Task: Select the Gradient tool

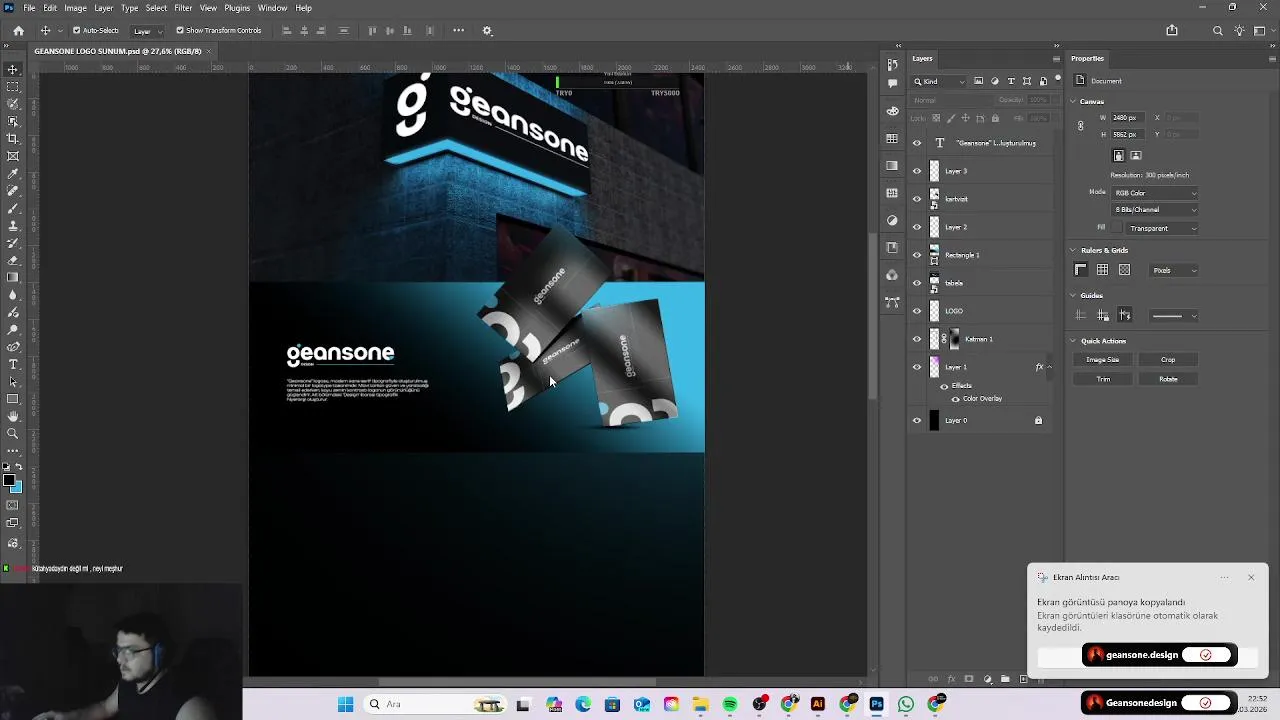Action: coord(13,277)
